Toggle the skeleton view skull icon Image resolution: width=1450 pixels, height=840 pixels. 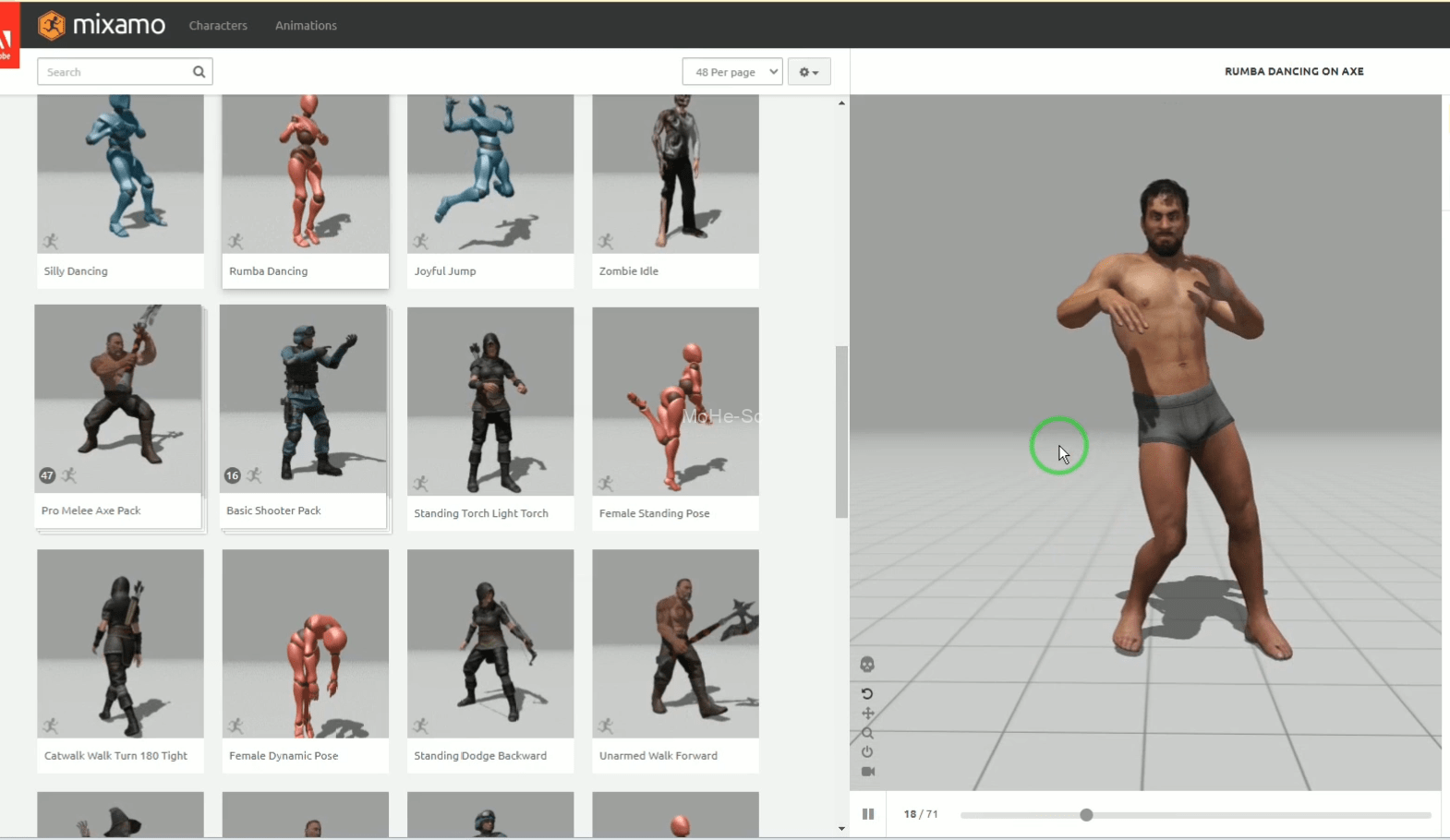tap(867, 665)
